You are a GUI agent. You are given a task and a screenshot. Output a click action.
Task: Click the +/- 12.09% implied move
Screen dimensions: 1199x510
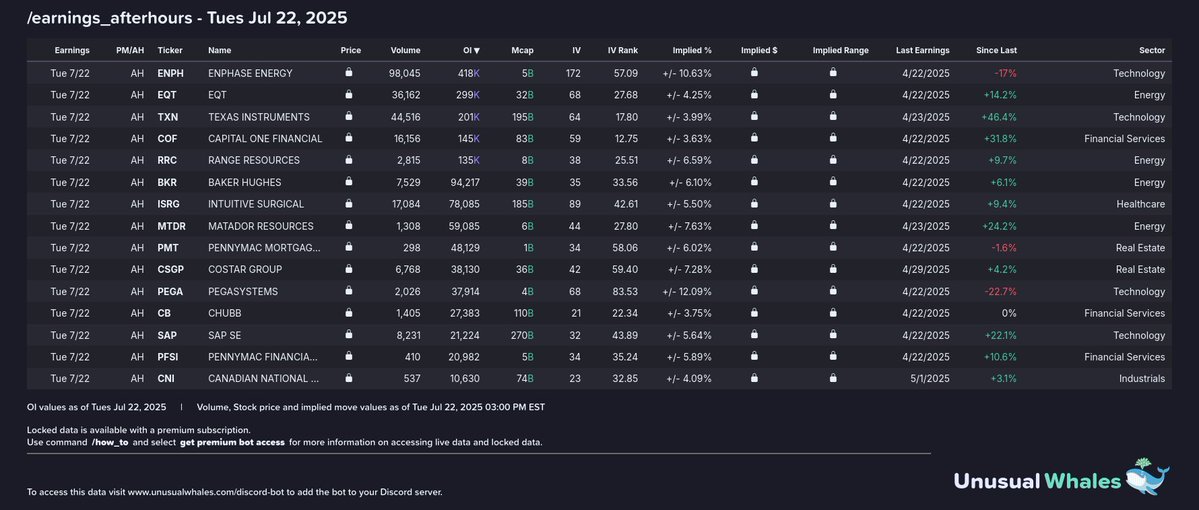pyautogui.click(x=687, y=291)
